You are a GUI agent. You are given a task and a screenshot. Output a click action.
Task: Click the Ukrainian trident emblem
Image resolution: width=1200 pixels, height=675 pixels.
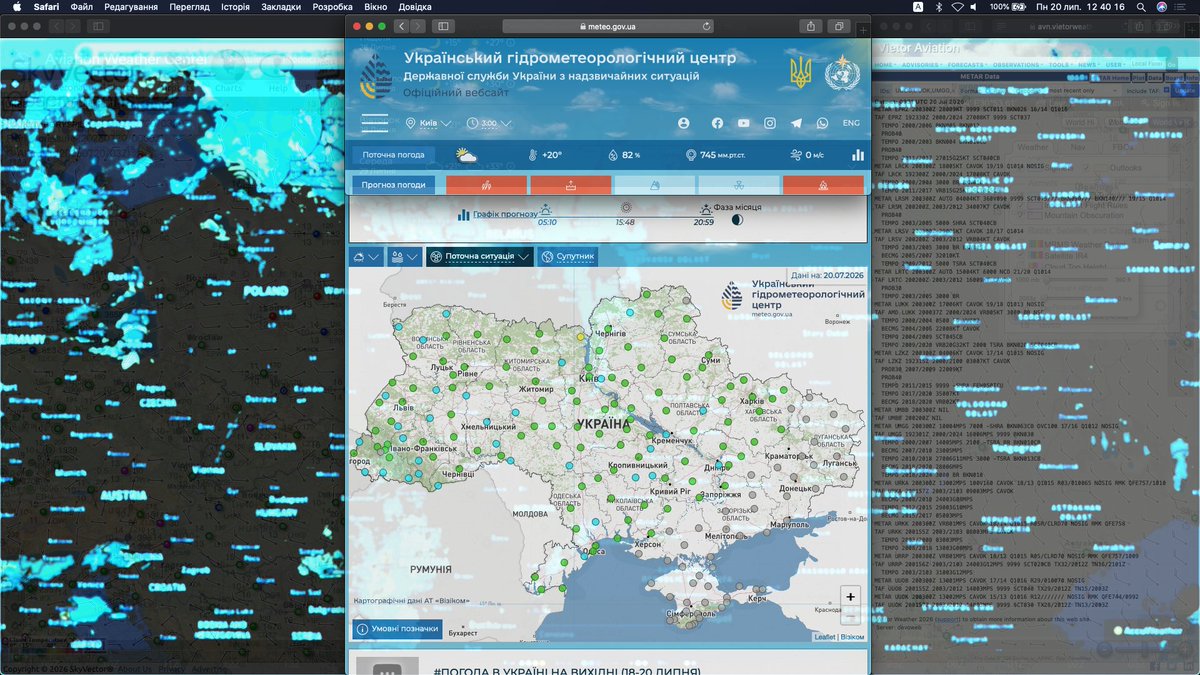point(801,73)
